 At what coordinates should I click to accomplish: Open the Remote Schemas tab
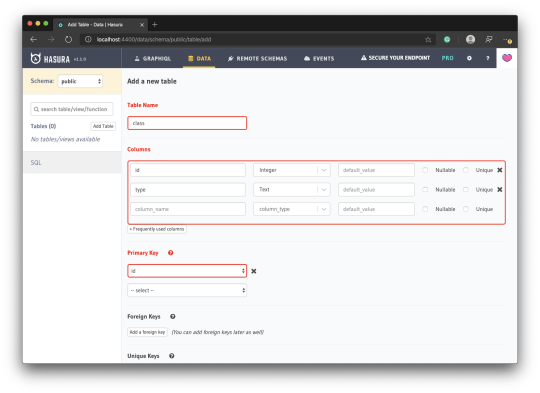pos(257,59)
